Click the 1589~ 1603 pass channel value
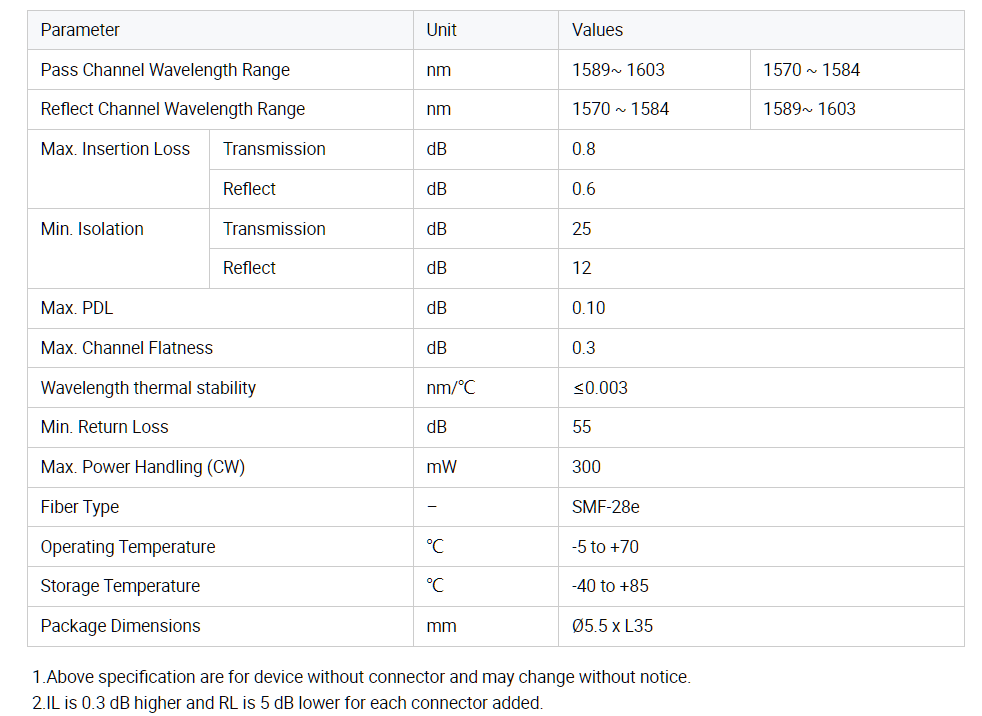982x716 pixels. click(x=618, y=70)
